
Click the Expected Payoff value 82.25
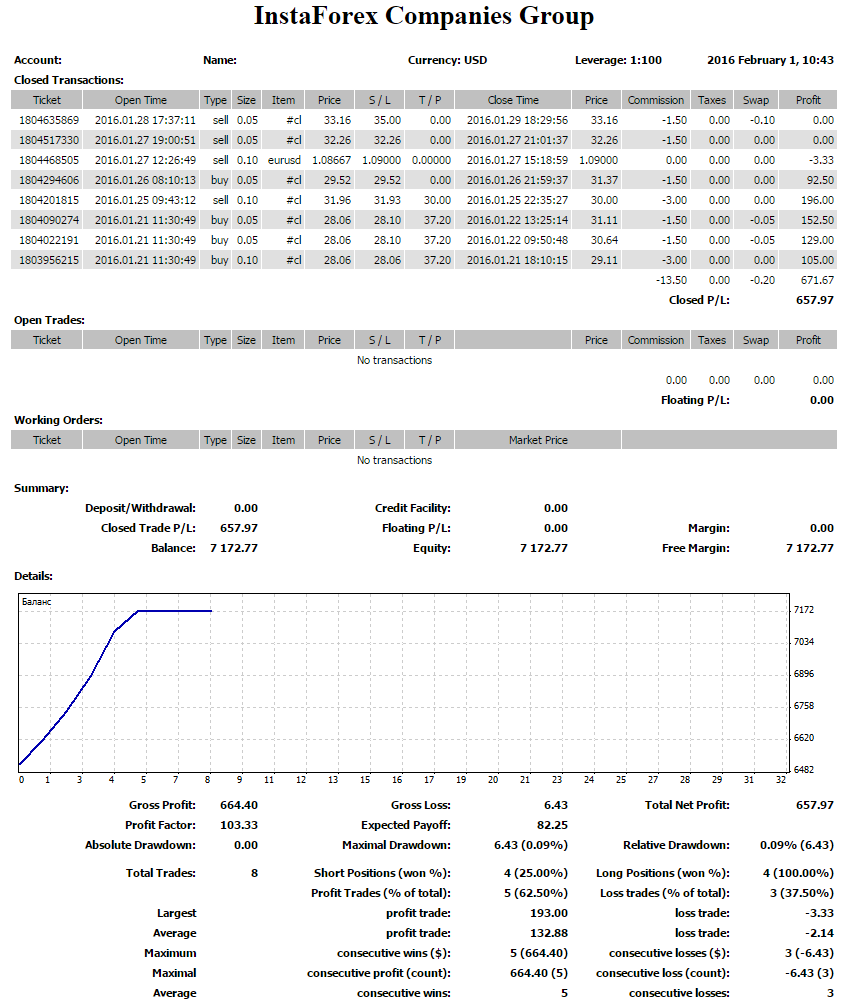coord(552,825)
